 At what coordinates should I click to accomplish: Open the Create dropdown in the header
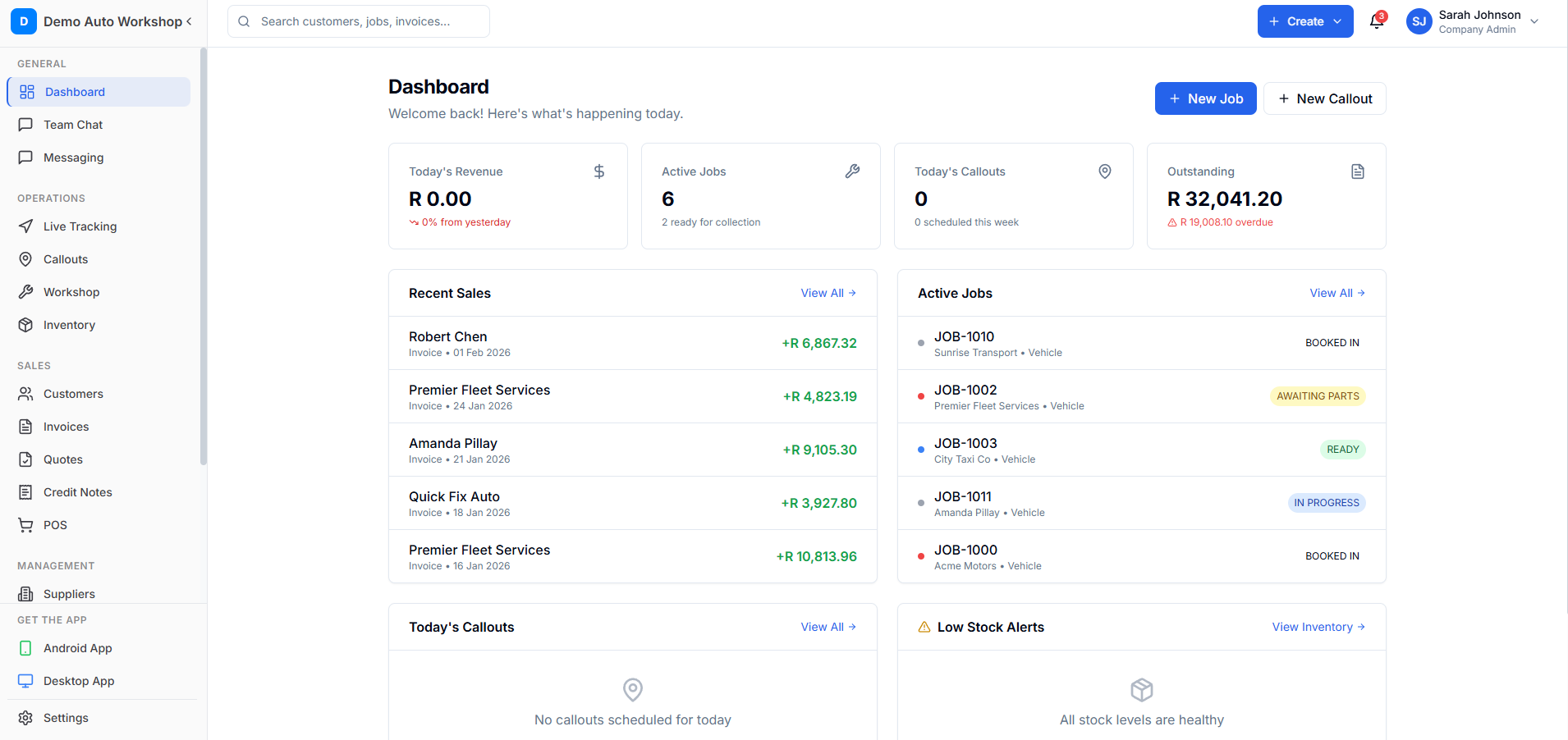pyautogui.click(x=1304, y=21)
